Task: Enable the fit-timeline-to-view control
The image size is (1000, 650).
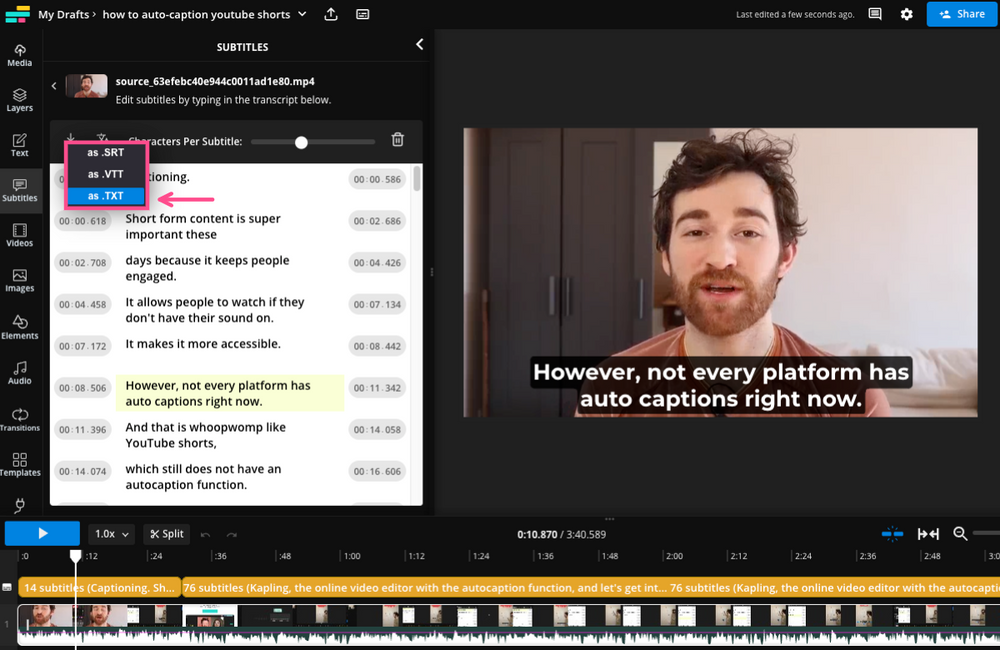Action: click(928, 533)
